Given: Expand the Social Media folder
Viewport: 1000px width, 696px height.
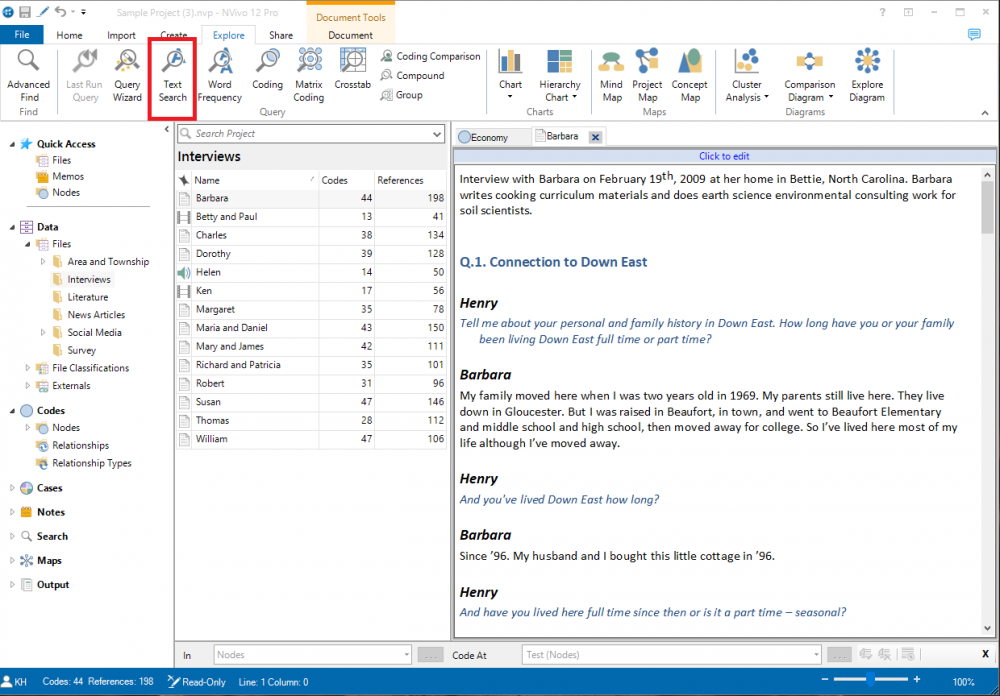Looking at the screenshot, I should coord(43,332).
